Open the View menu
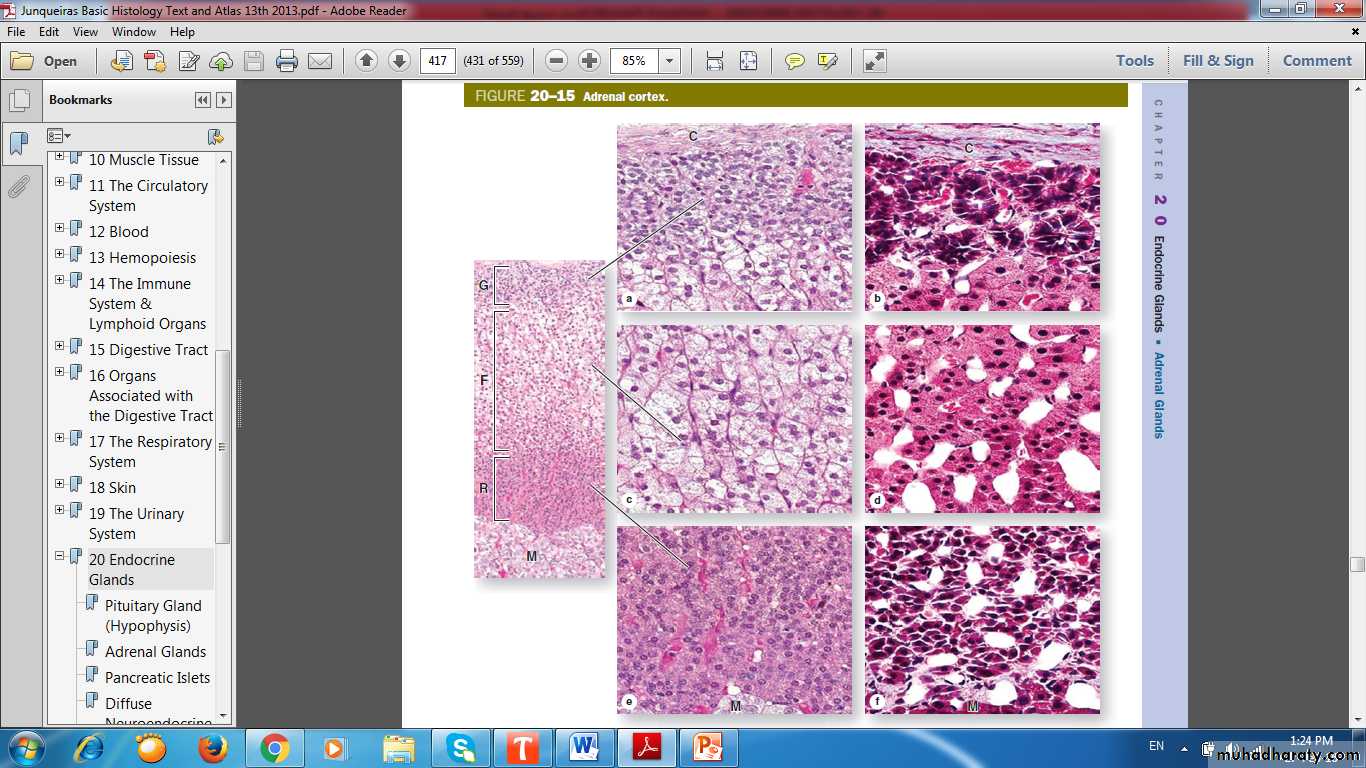The image size is (1366, 768). (x=85, y=32)
